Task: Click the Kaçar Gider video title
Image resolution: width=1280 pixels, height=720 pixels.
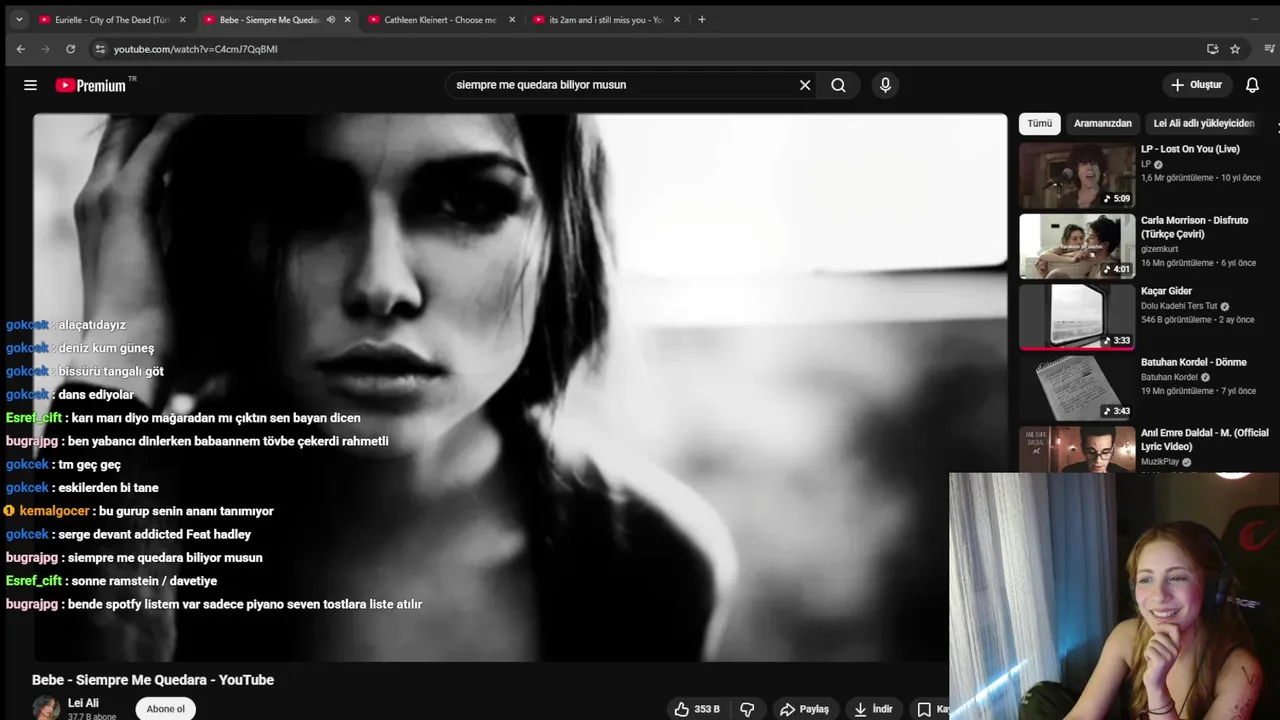Action: coord(1166,291)
